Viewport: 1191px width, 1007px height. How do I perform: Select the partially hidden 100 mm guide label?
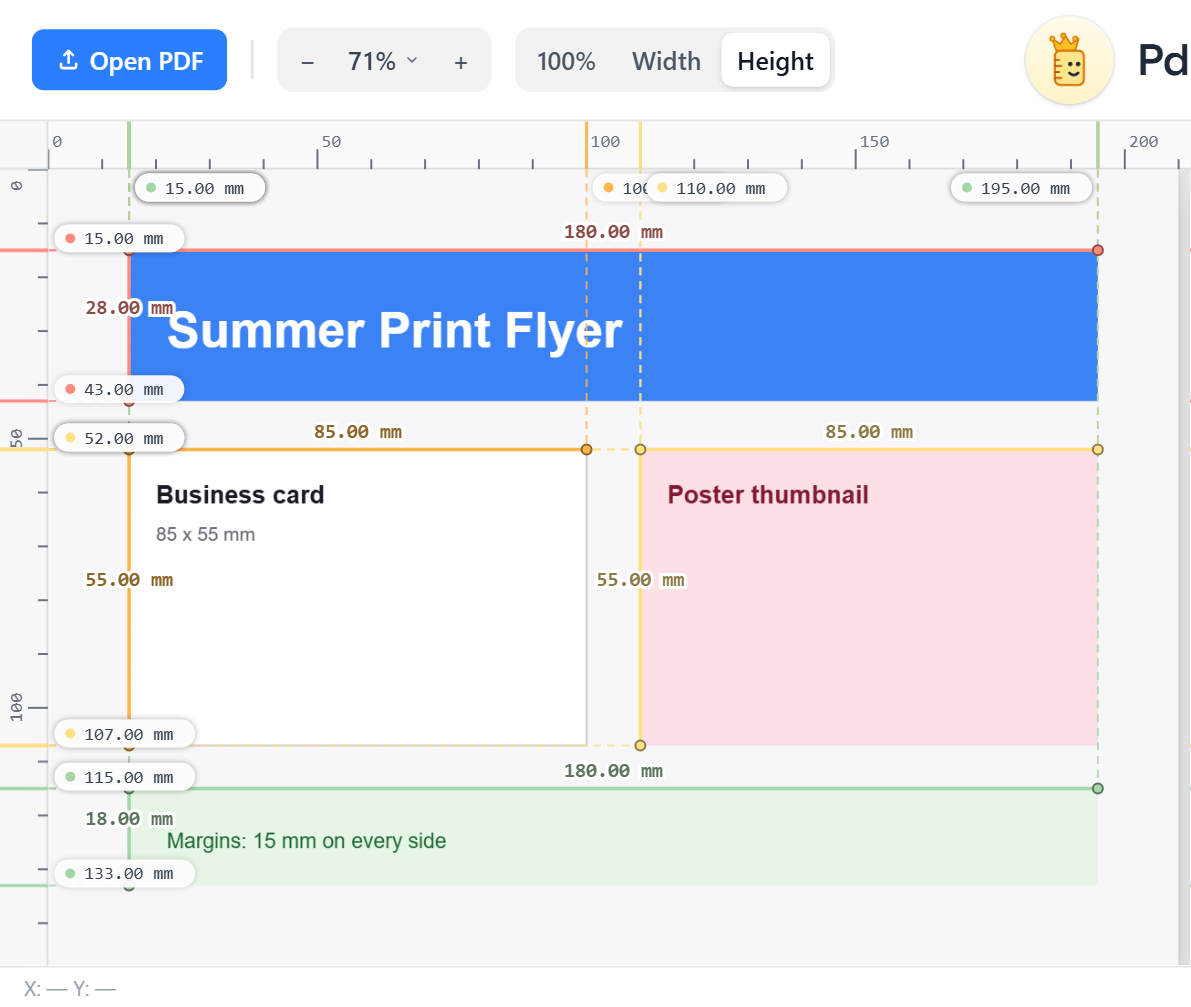point(620,188)
